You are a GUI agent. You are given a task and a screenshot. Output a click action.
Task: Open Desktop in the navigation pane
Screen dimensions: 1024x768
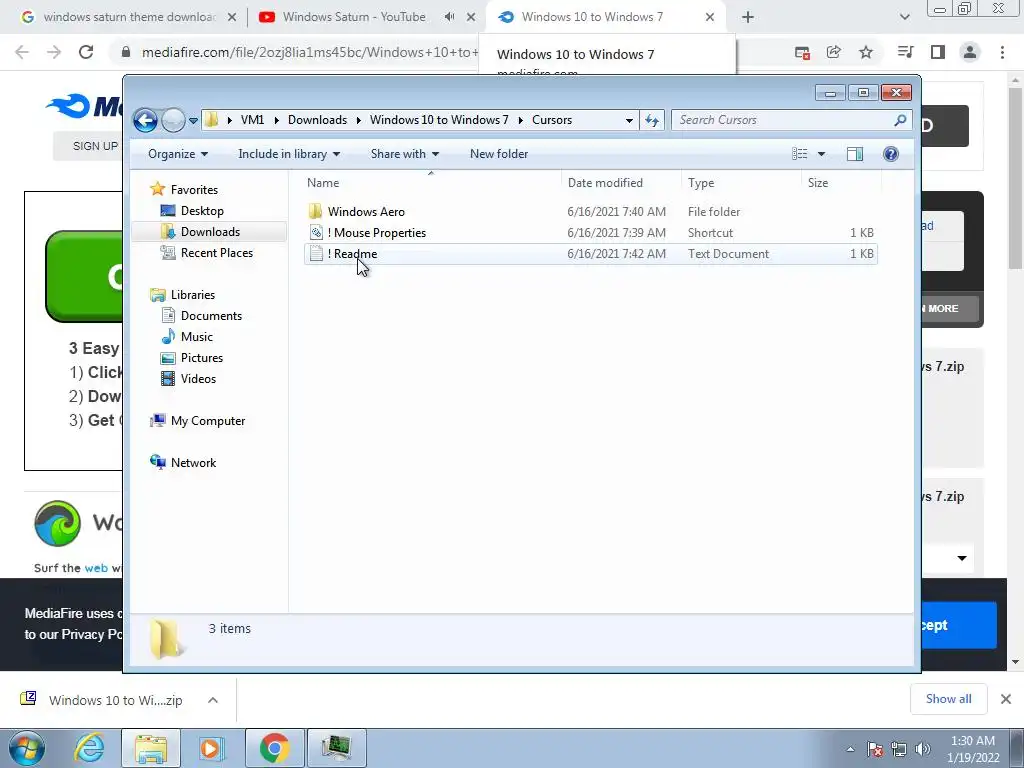pos(202,211)
